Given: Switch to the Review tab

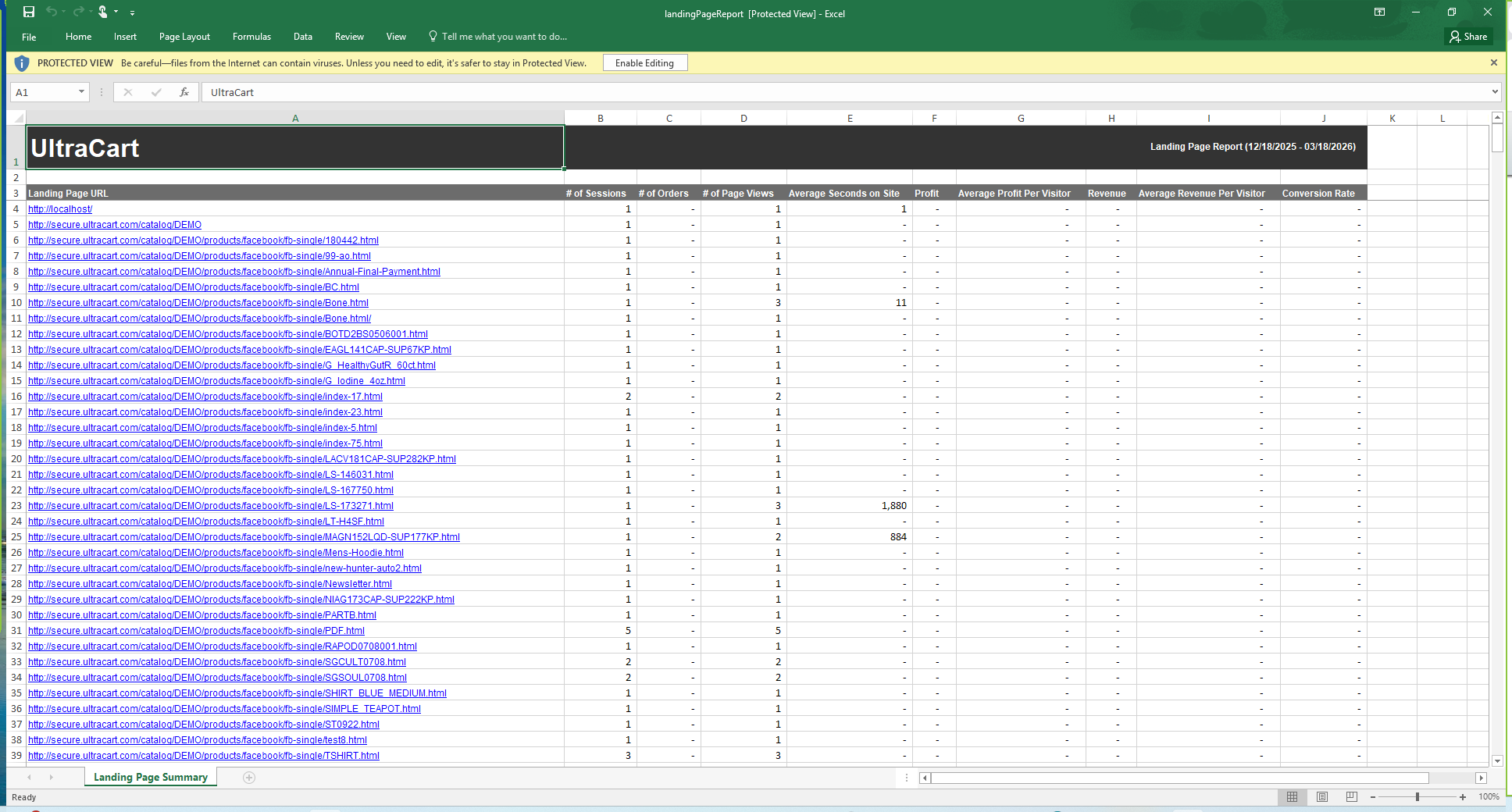Looking at the screenshot, I should pos(349,37).
